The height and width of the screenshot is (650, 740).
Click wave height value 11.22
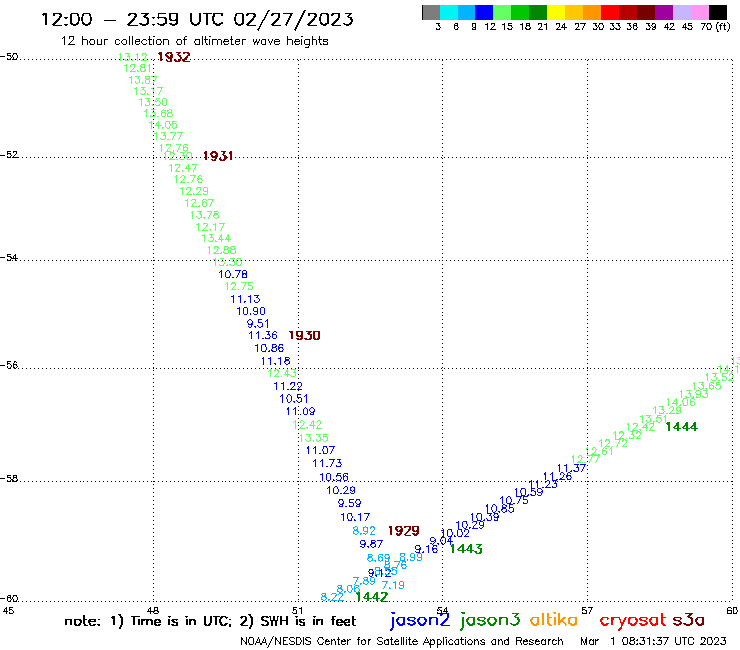click(x=288, y=386)
